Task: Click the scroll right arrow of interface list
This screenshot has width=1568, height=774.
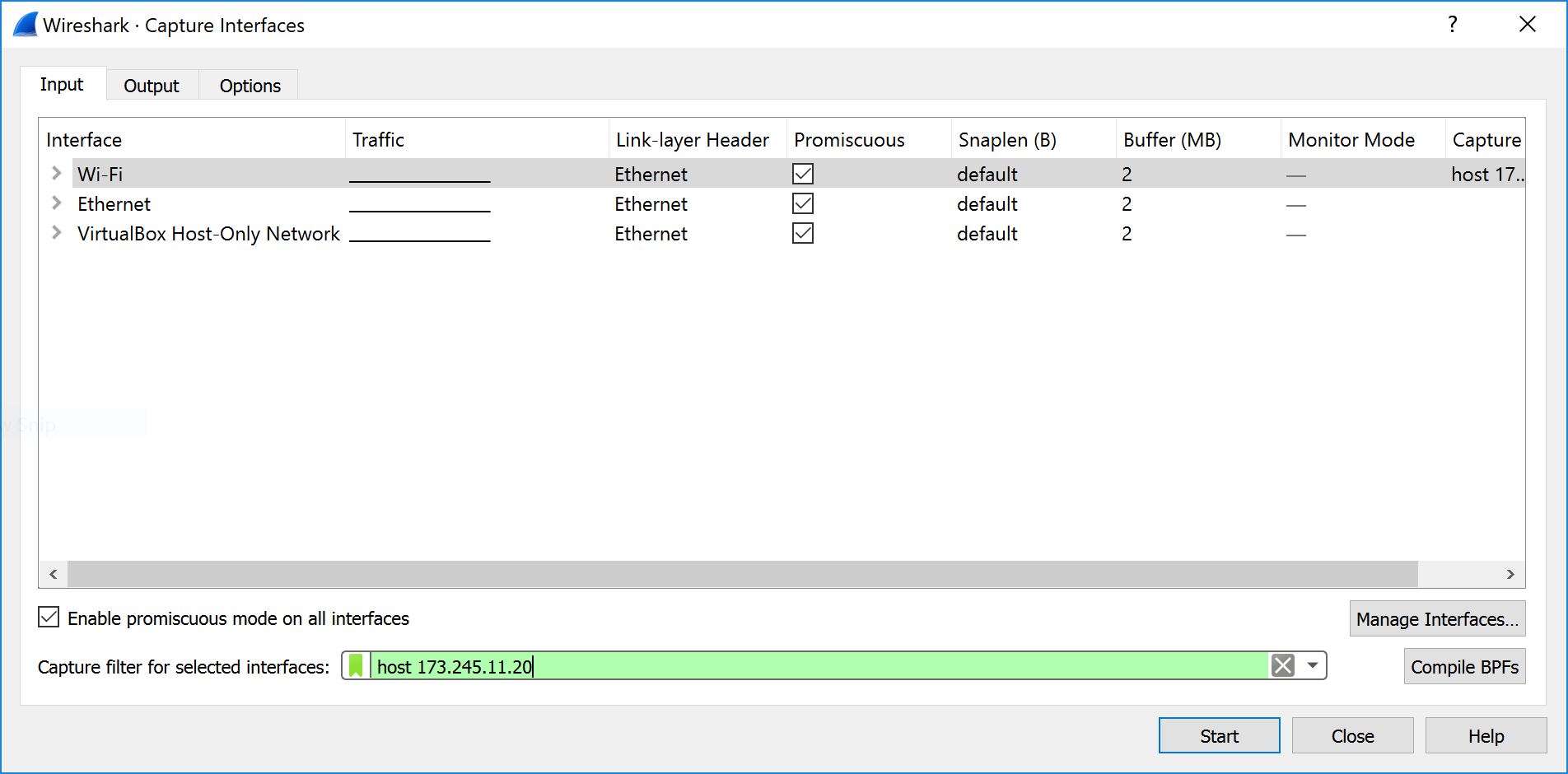Action: (x=1510, y=574)
